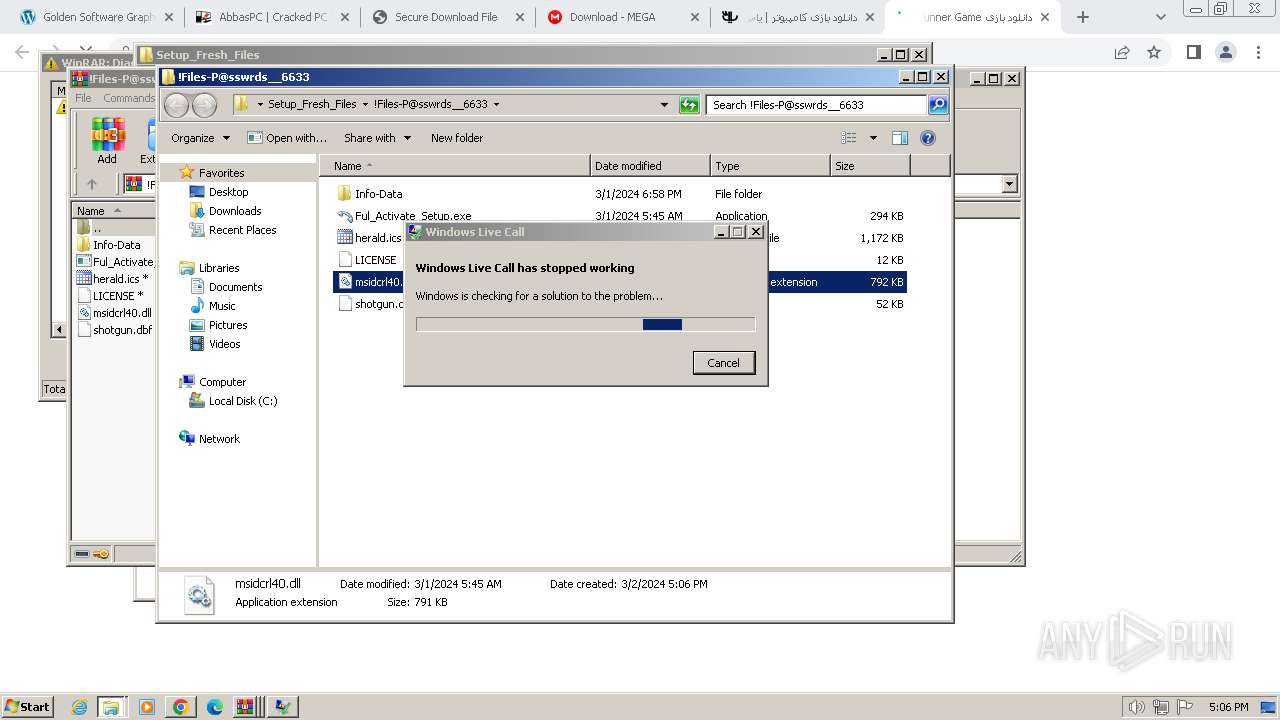The height and width of the screenshot is (720, 1280).
Task: Open the WinRAR address combo dropdown arrow
Action: (x=1009, y=184)
